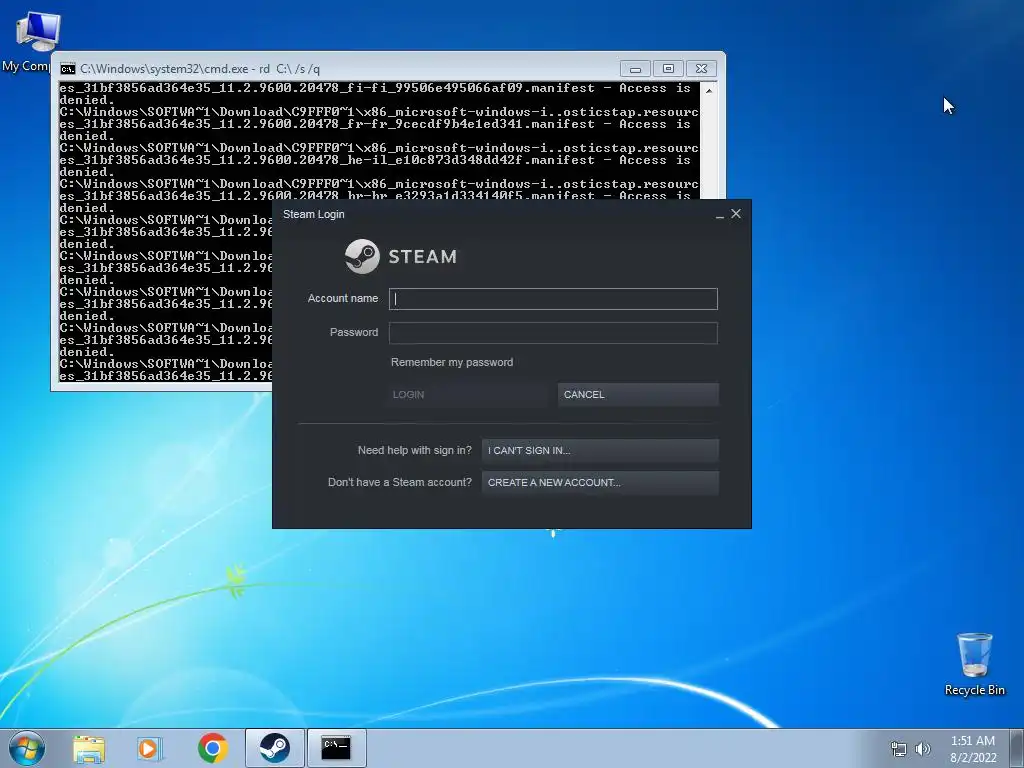Select Steam taskbar icon
Screen dimensions: 1024x768
(275, 748)
